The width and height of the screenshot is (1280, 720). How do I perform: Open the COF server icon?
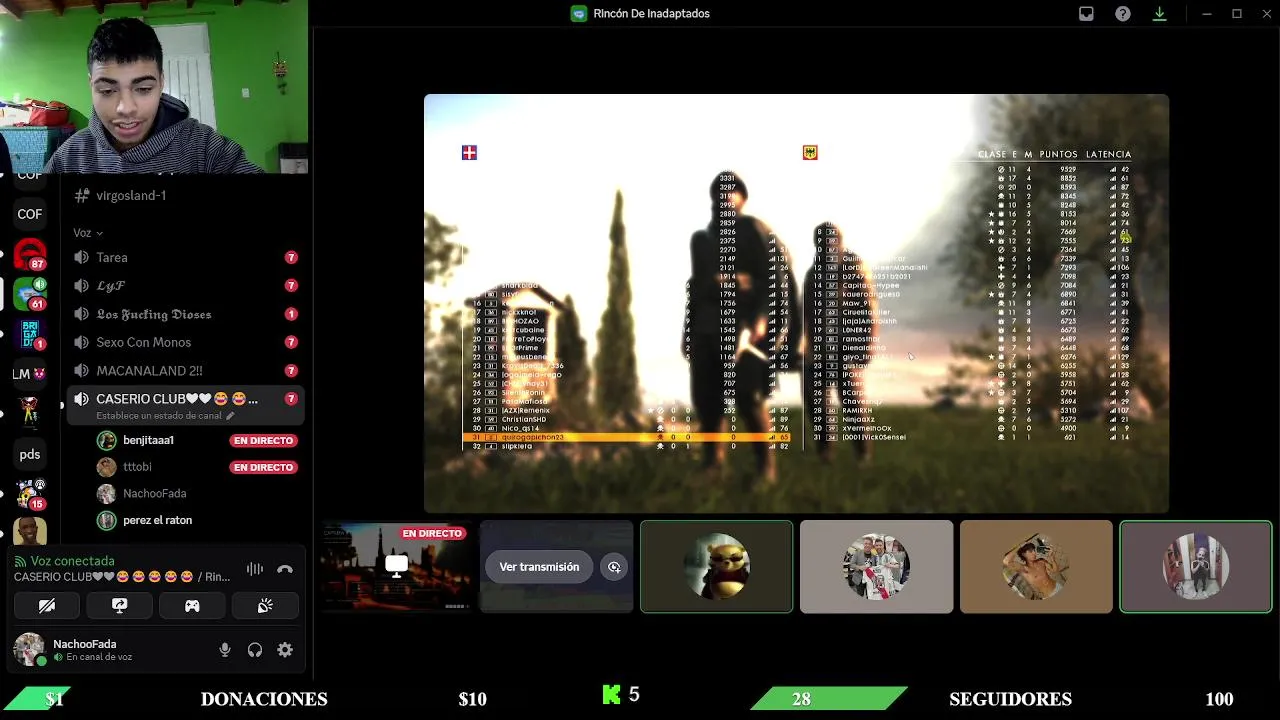click(30, 214)
